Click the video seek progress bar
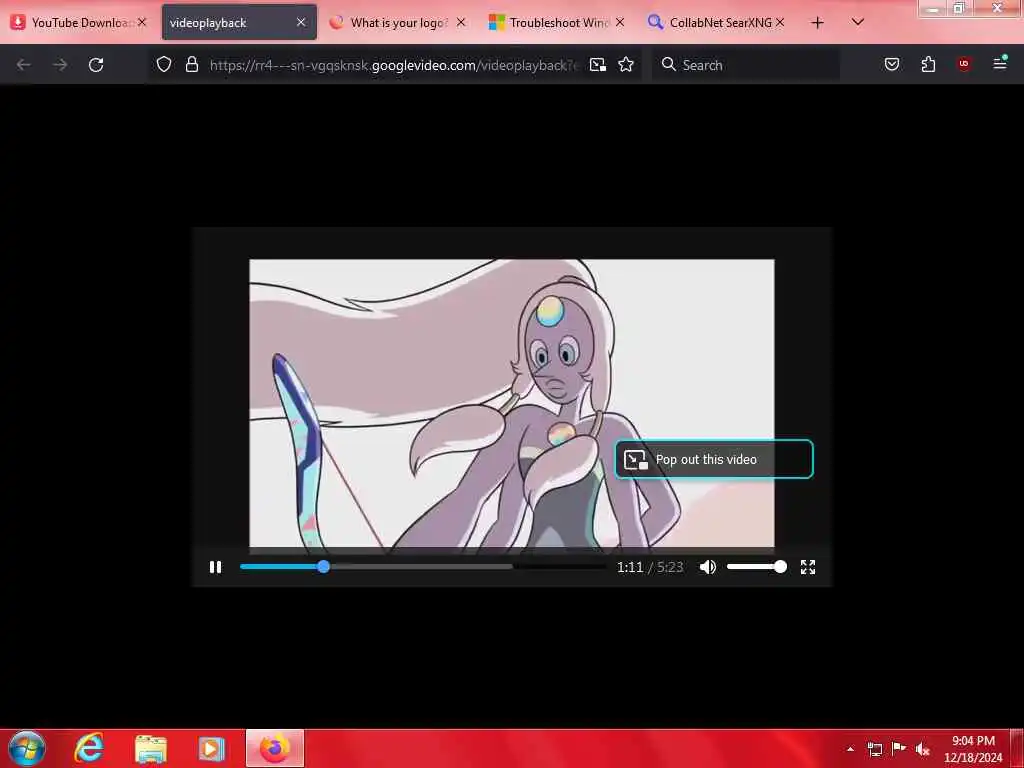Viewport: 1024px width, 768px height. [x=423, y=567]
